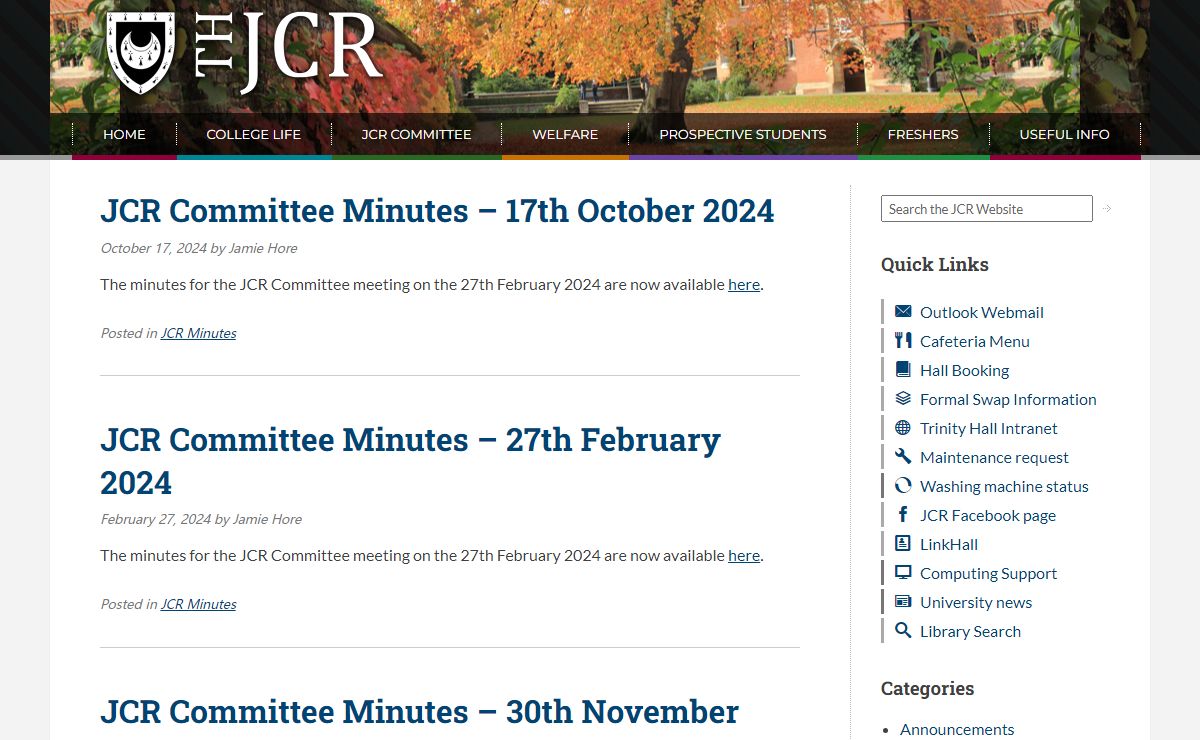Click the Washing machine status refresh icon
Viewport: 1200px width, 740px height.
coord(903,485)
